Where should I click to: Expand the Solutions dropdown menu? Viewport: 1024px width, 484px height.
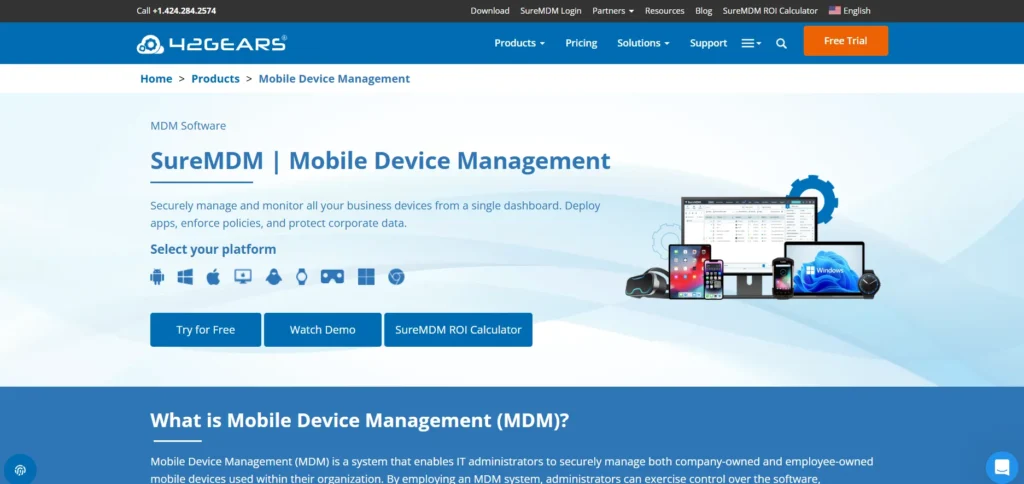(643, 43)
